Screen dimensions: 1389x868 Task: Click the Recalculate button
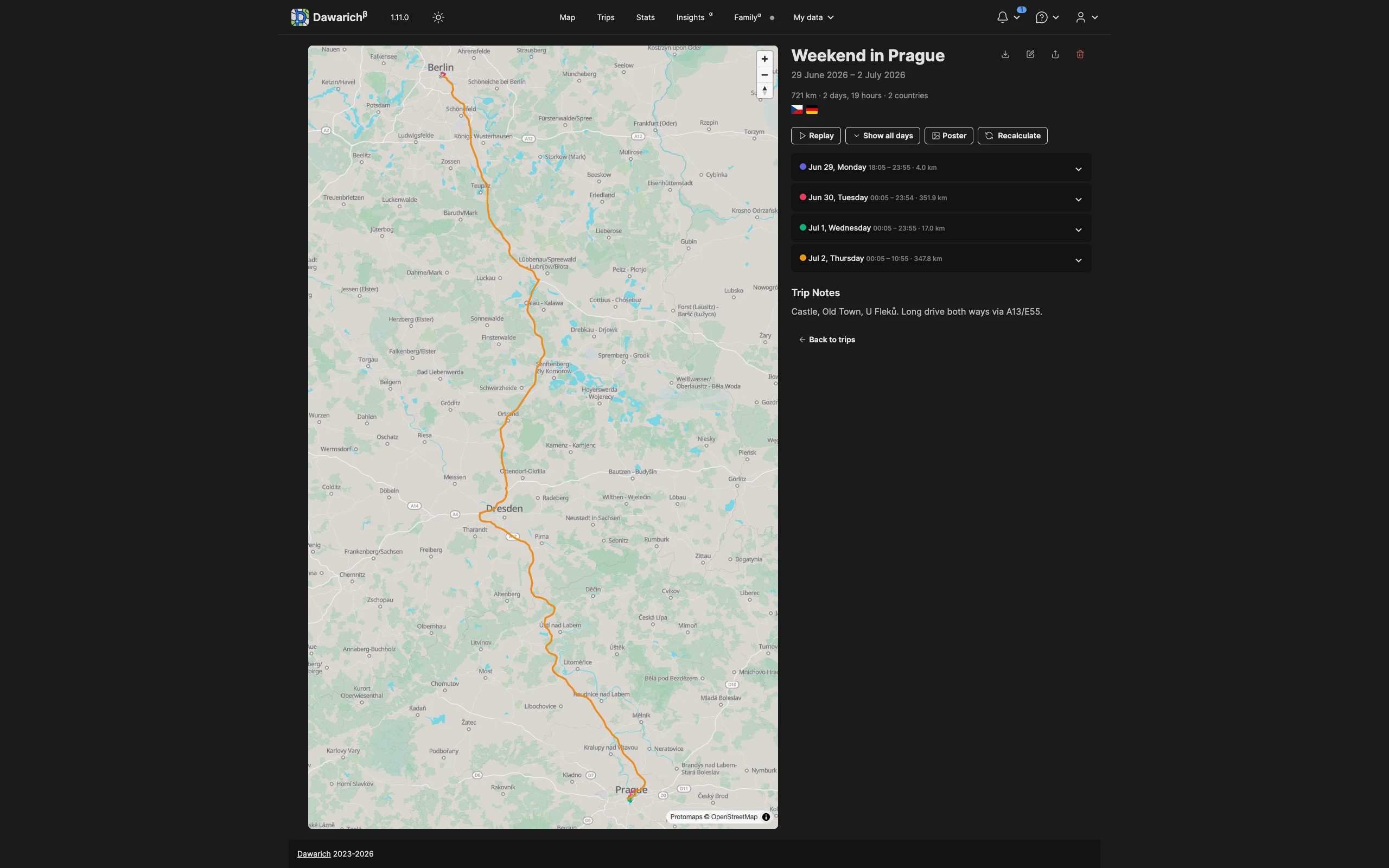(x=1012, y=136)
